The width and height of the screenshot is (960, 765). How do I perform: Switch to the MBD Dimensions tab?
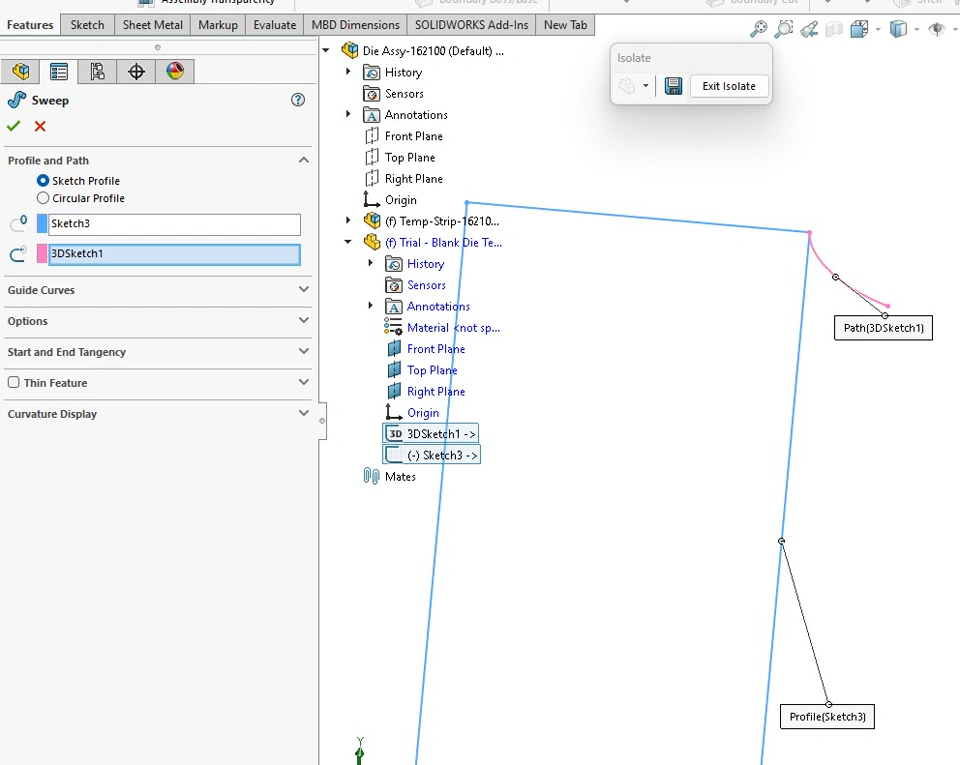click(x=355, y=25)
